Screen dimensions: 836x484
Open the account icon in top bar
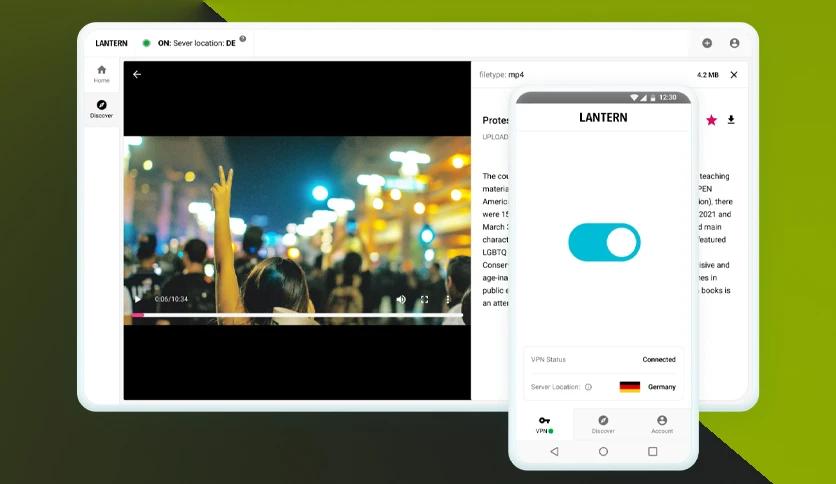[x=734, y=43]
